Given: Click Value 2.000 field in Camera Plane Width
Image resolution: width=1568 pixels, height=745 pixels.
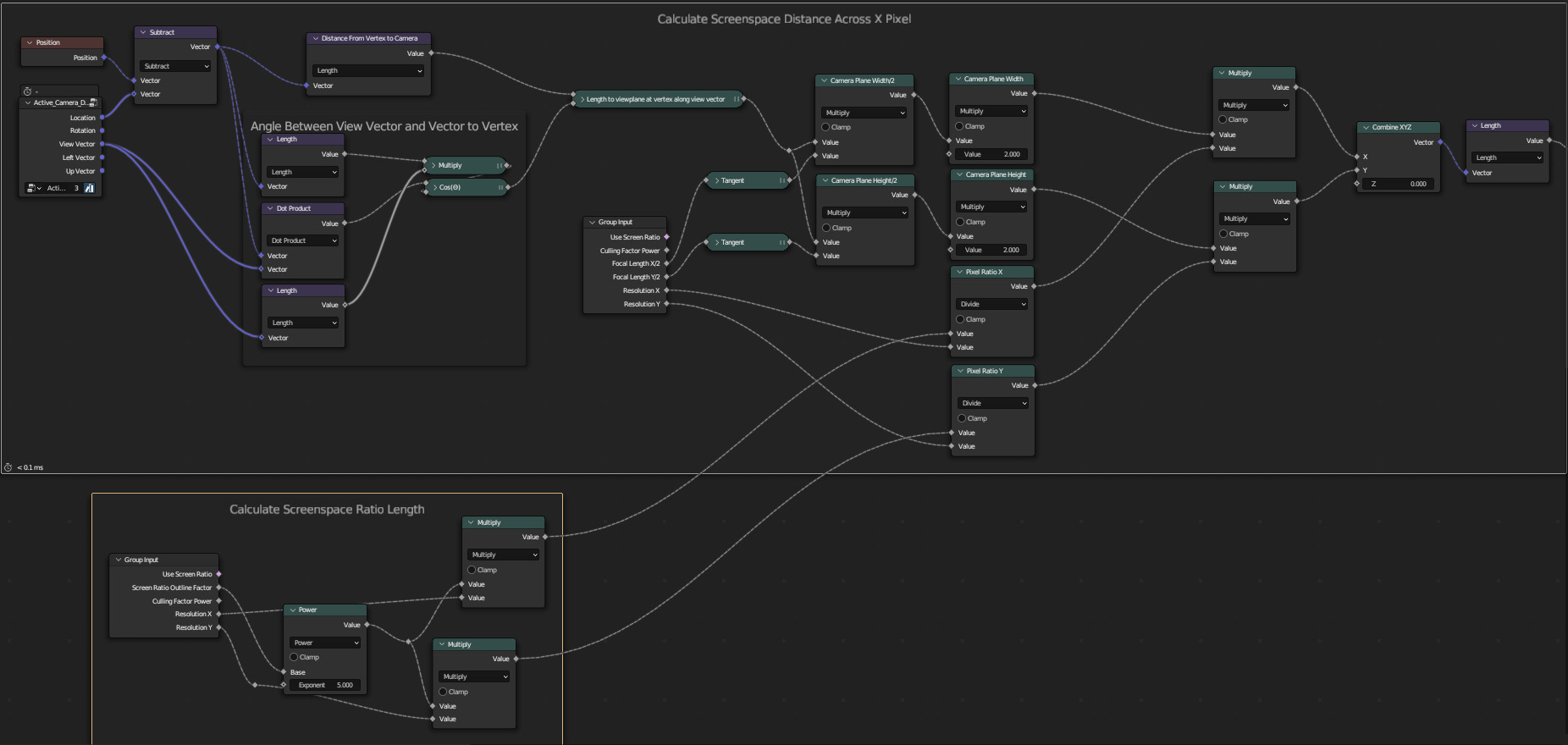Looking at the screenshot, I should [991, 154].
